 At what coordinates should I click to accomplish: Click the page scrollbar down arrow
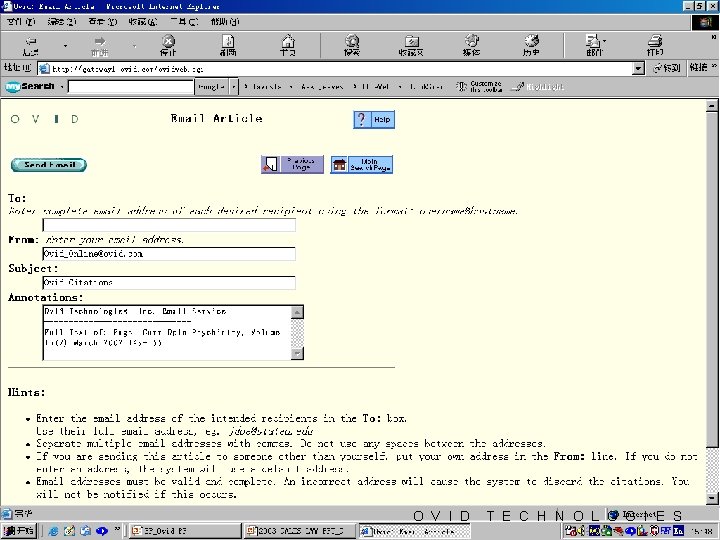coord(711,498)
